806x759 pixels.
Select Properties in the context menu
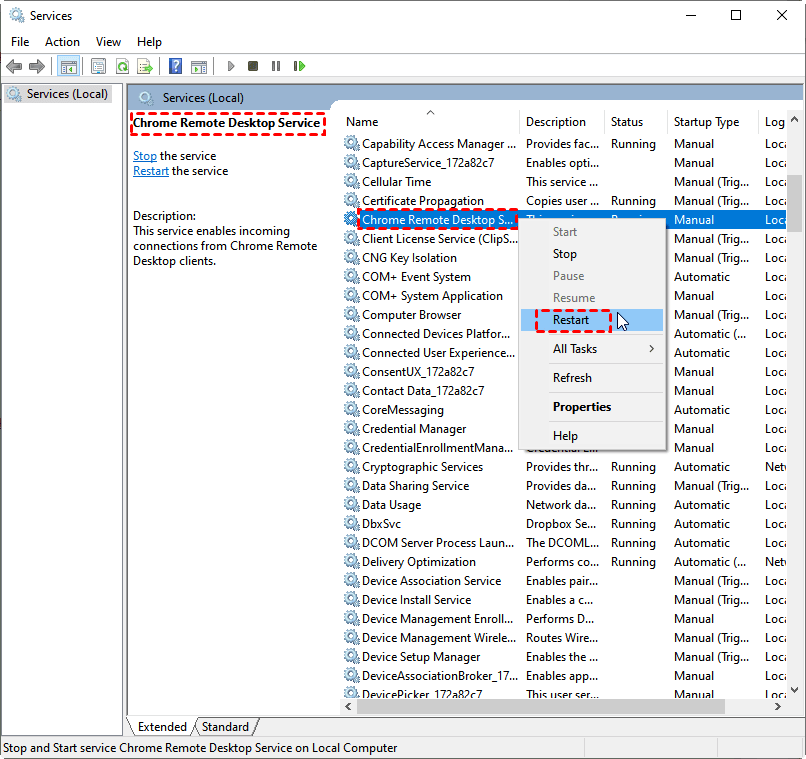[582, 407]
